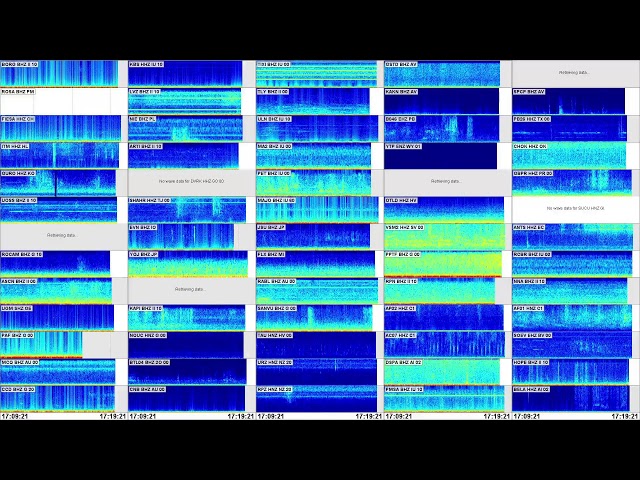Click the 'Retrieving data...' panel above KAPI BHZ
The width and height of the screenshot is (640, 480).
coord(191,289)
